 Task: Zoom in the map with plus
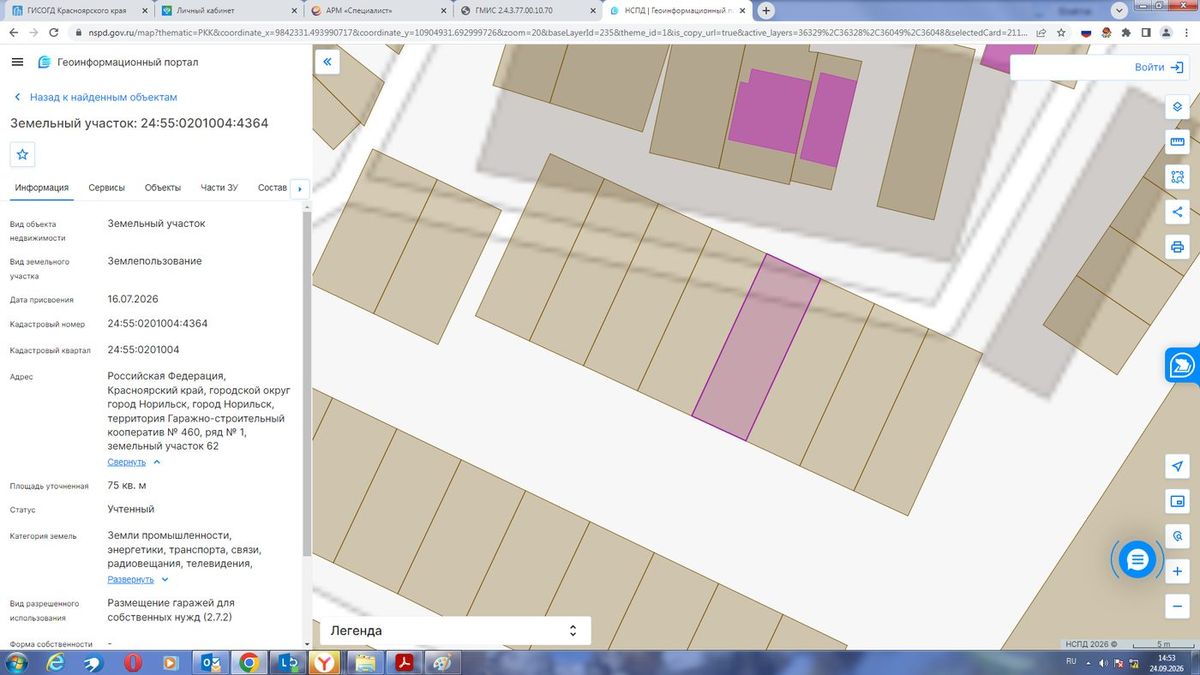click(x=1177, y=572)
